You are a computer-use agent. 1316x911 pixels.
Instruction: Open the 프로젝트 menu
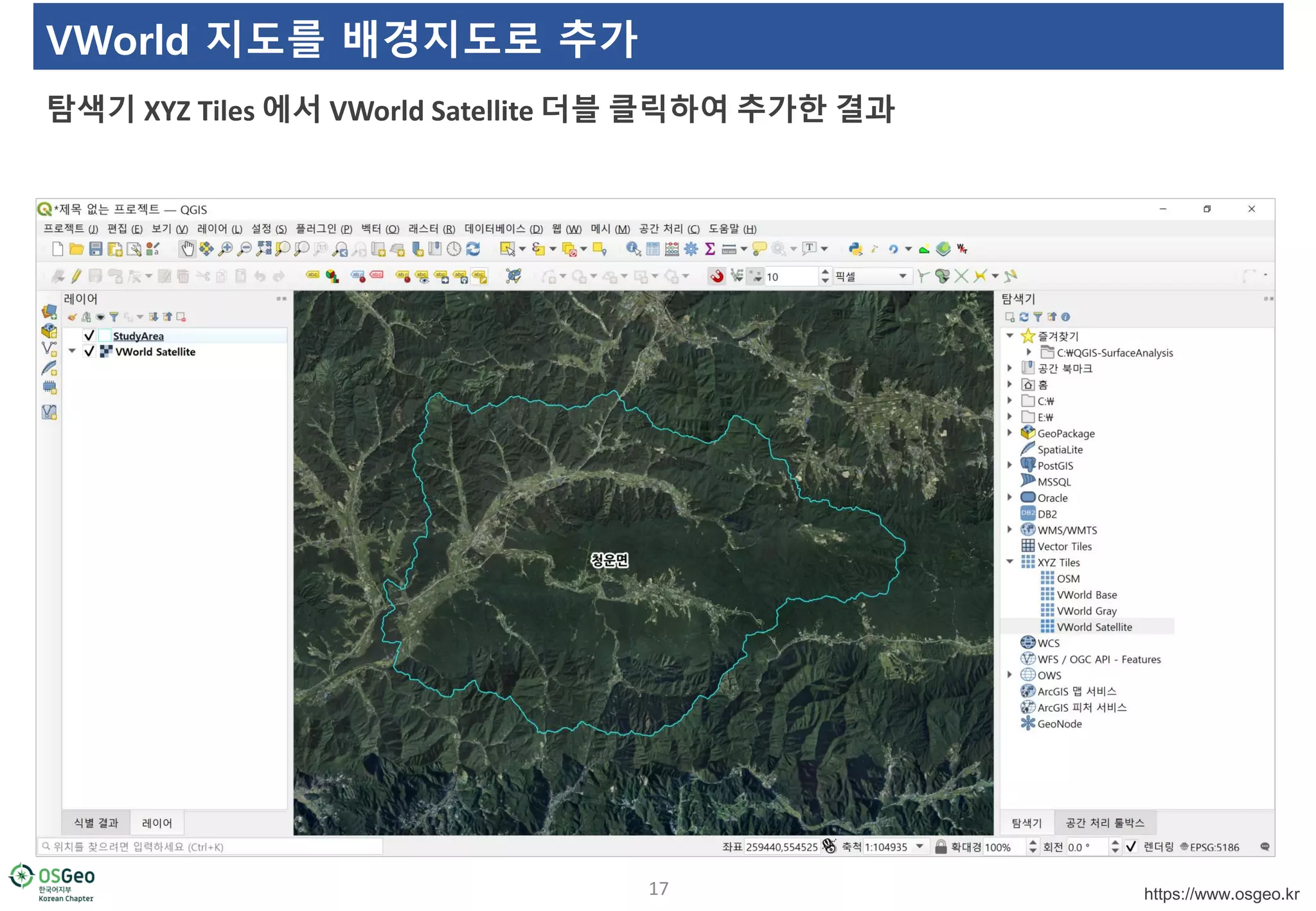point(70,229)
